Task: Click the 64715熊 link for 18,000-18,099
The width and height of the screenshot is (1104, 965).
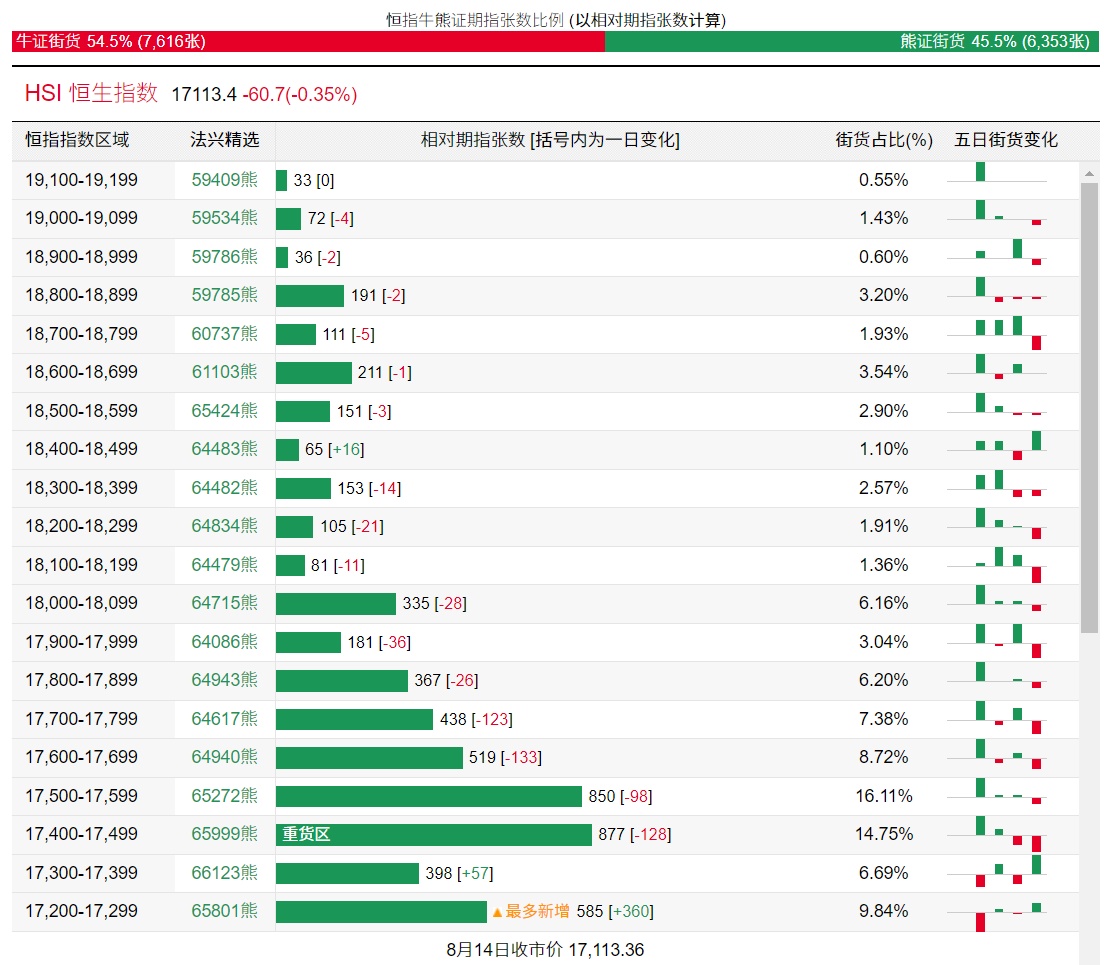Action: tap(224, 603)
